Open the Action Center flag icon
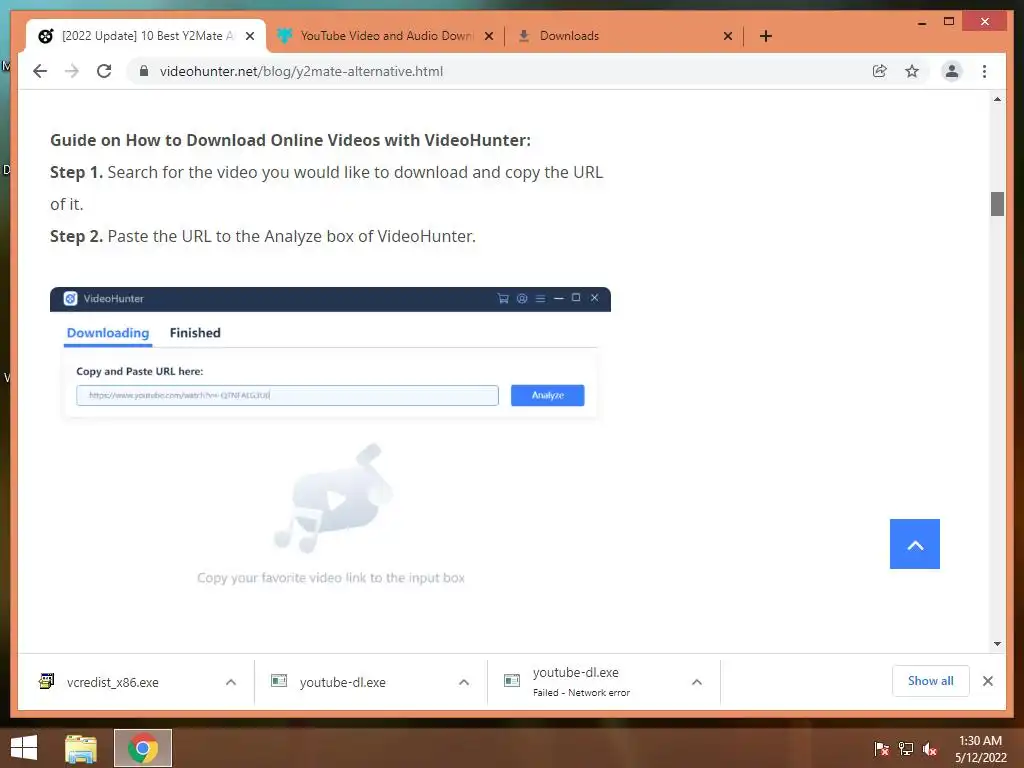This screenshot has height=768, width=1024. click(882, 749)
